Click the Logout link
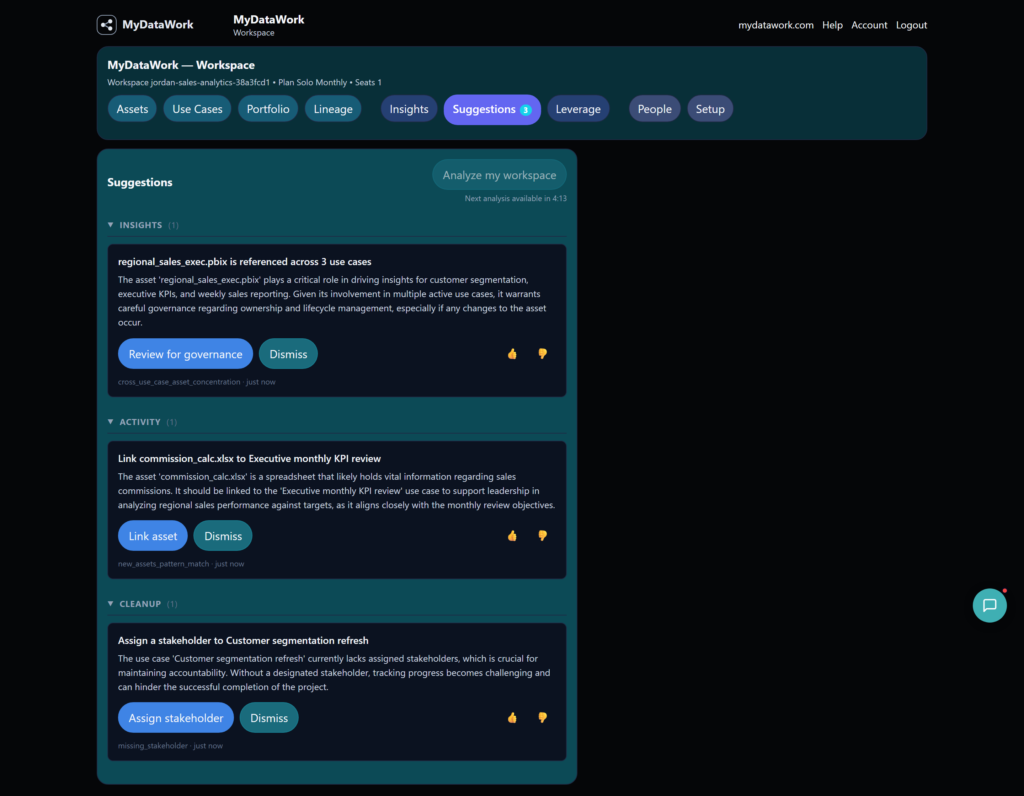The image size is (1024, 796). pyautogui.click(x=911, y=25)
